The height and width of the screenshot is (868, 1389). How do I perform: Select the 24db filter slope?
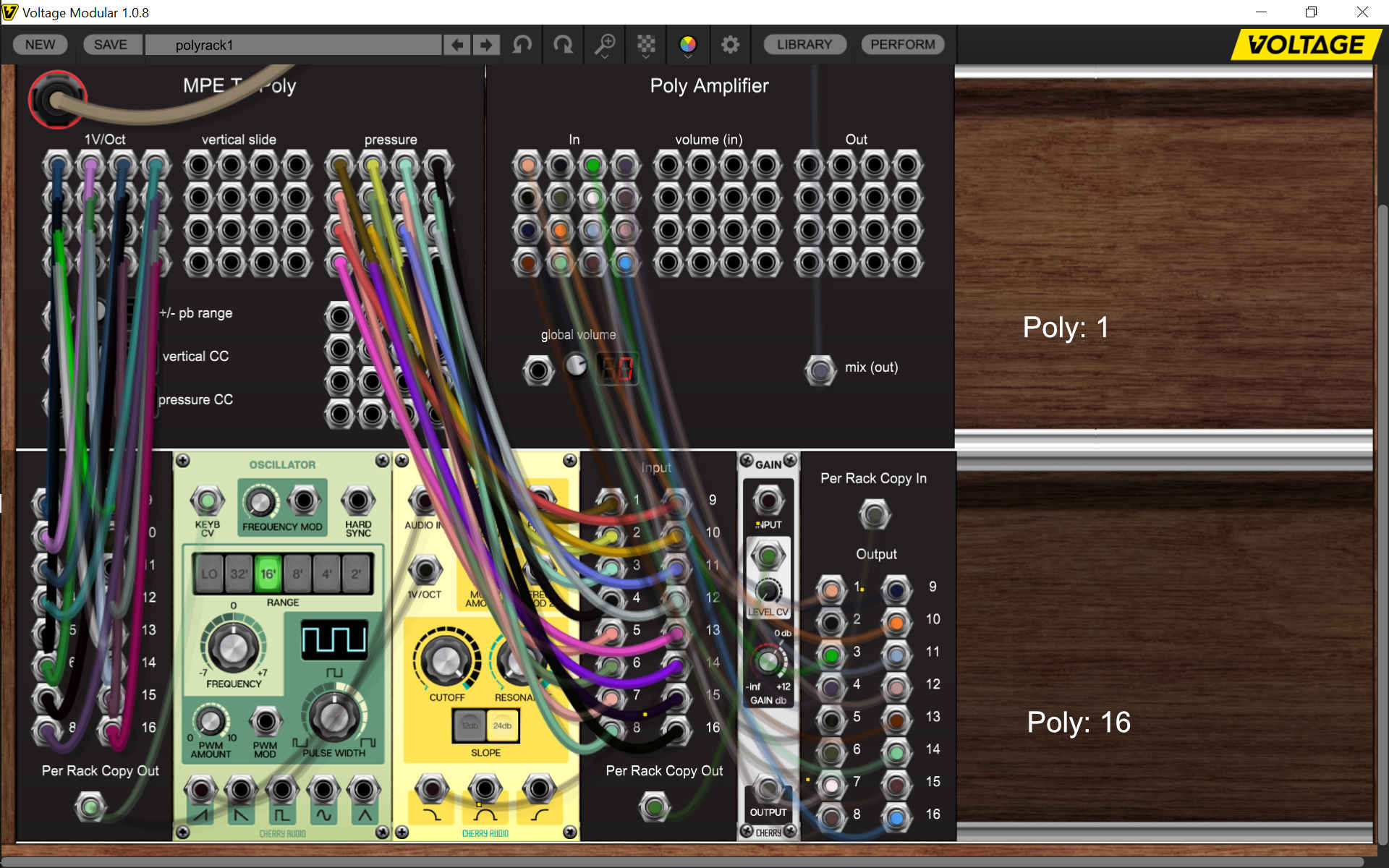(502, 726)
